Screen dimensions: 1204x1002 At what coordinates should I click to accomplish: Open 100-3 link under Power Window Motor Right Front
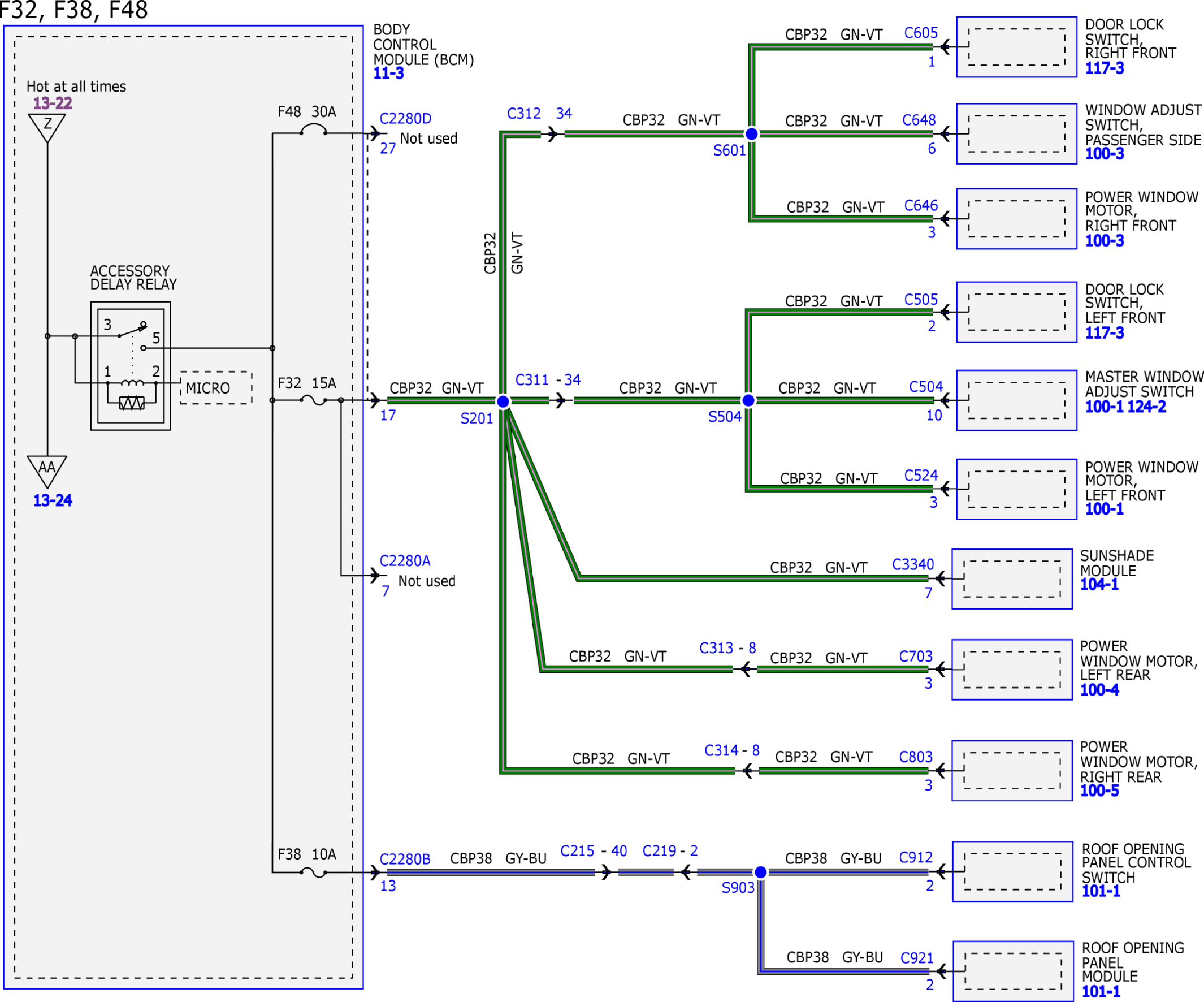(x=1105, y=241)
